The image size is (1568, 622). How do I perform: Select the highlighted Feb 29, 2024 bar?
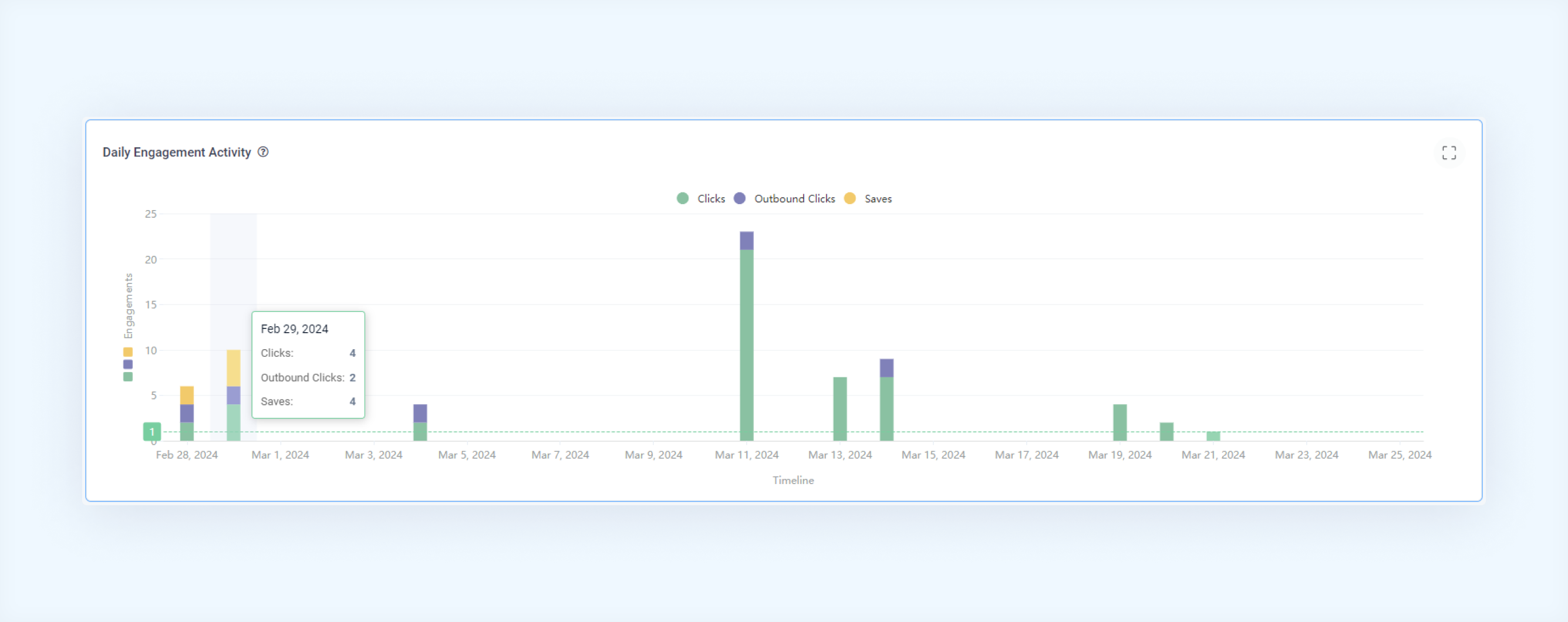click(233, 395)
